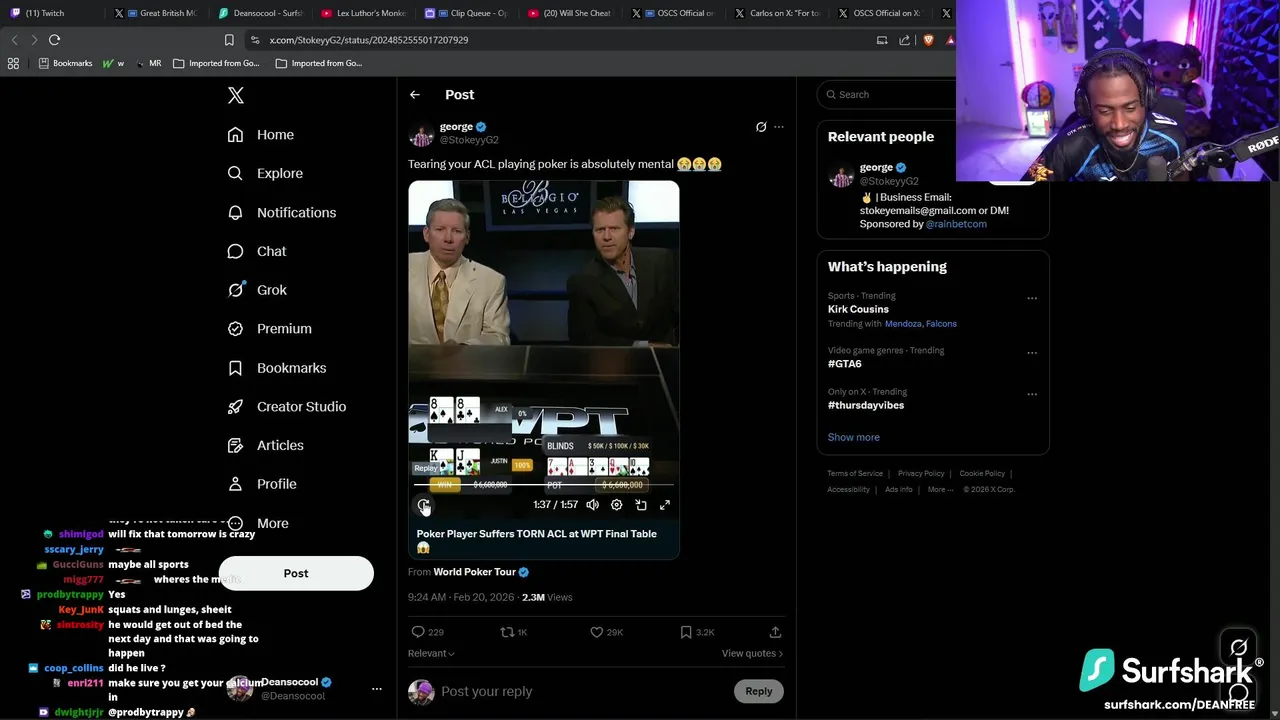Click george's avatar on the post
Viewport: 1280px width, 720px height.
pos(421,134)
